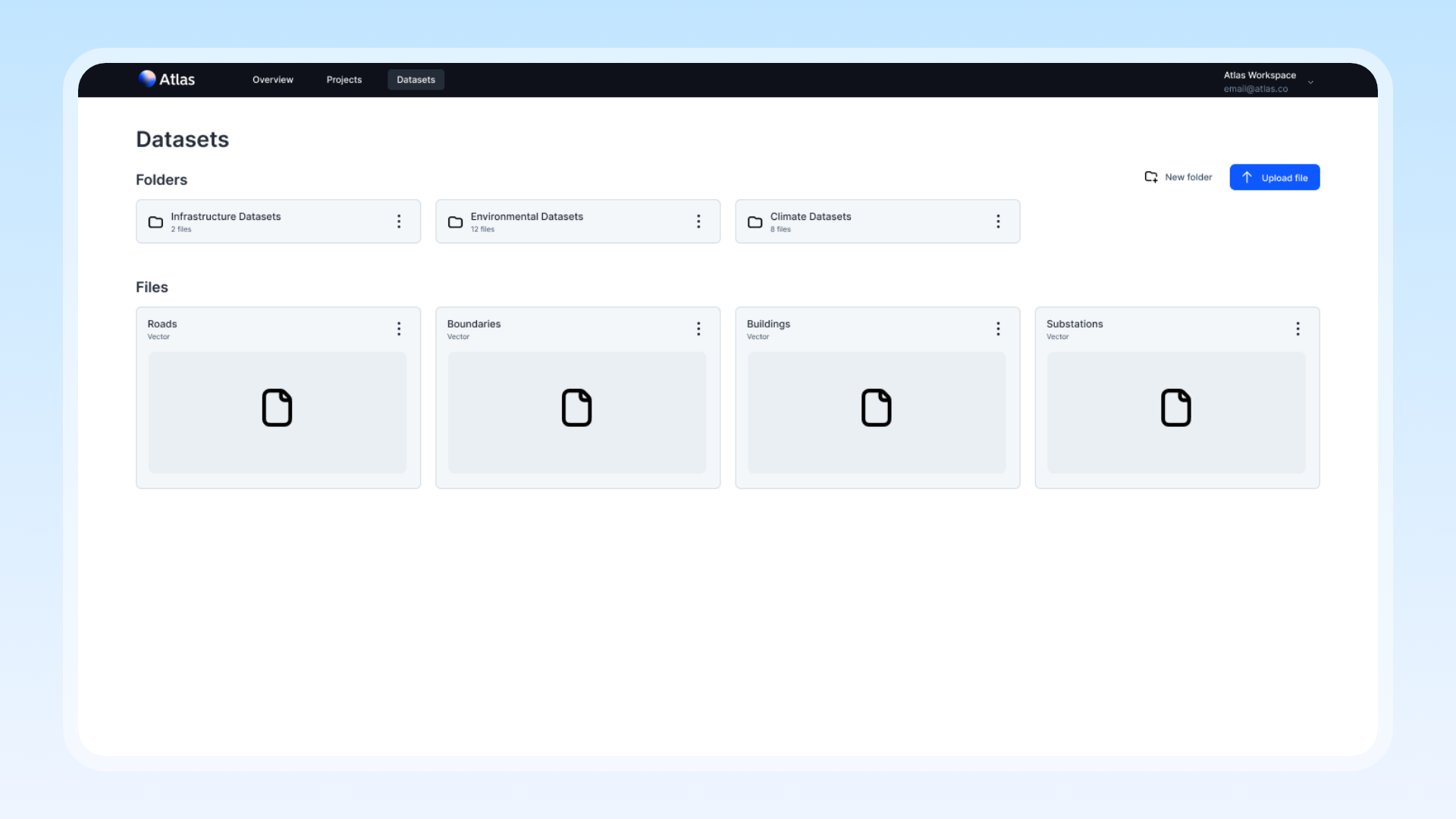Open Infrastructure Datasets more options menu

coord(399,221)
